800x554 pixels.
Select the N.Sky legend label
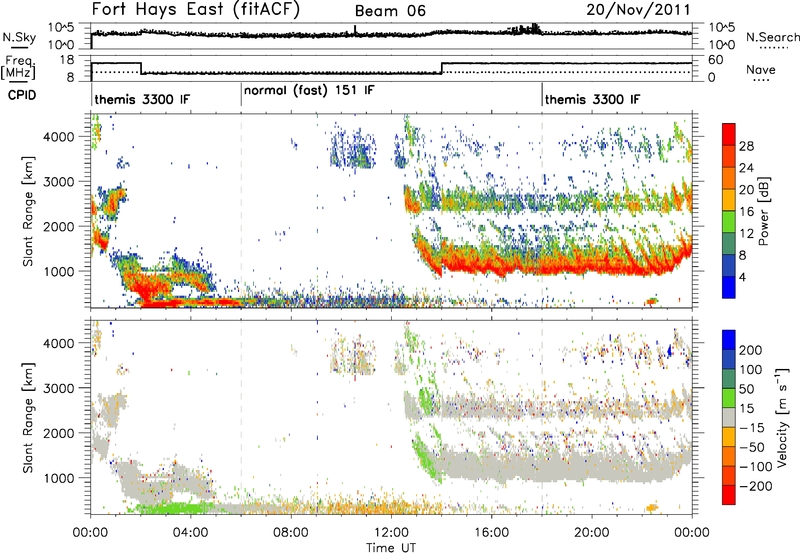point(19,37)
